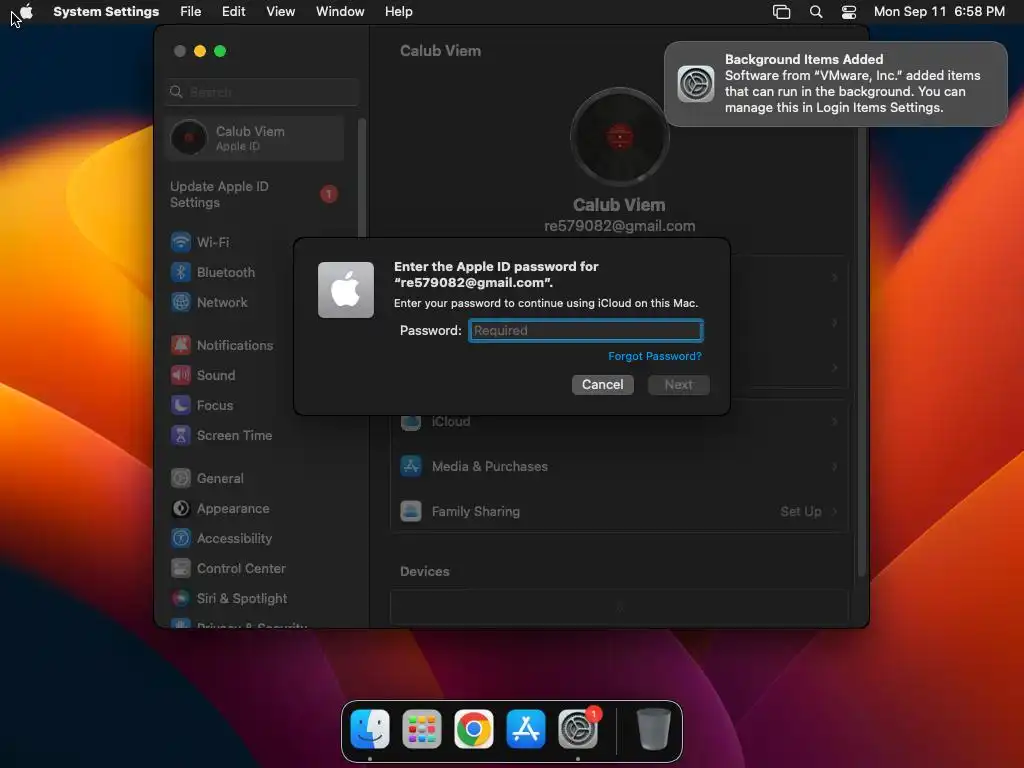
Task: Open the Edit menu
Action: click(233, 12)
